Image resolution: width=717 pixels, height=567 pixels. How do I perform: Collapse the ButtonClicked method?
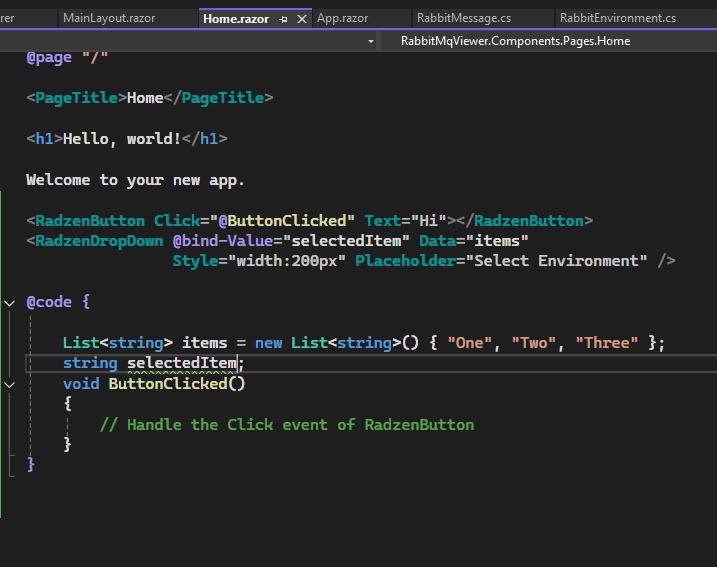point(10,385)
